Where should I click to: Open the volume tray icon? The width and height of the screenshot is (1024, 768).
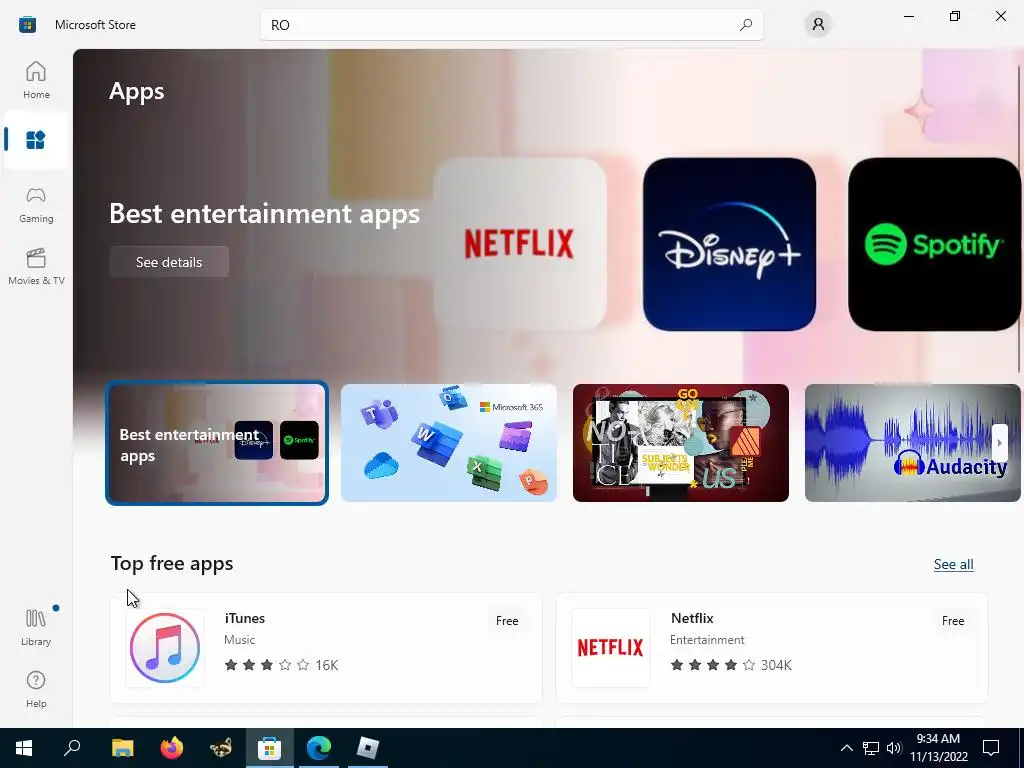pyautogui.click(x=894, y=748)
